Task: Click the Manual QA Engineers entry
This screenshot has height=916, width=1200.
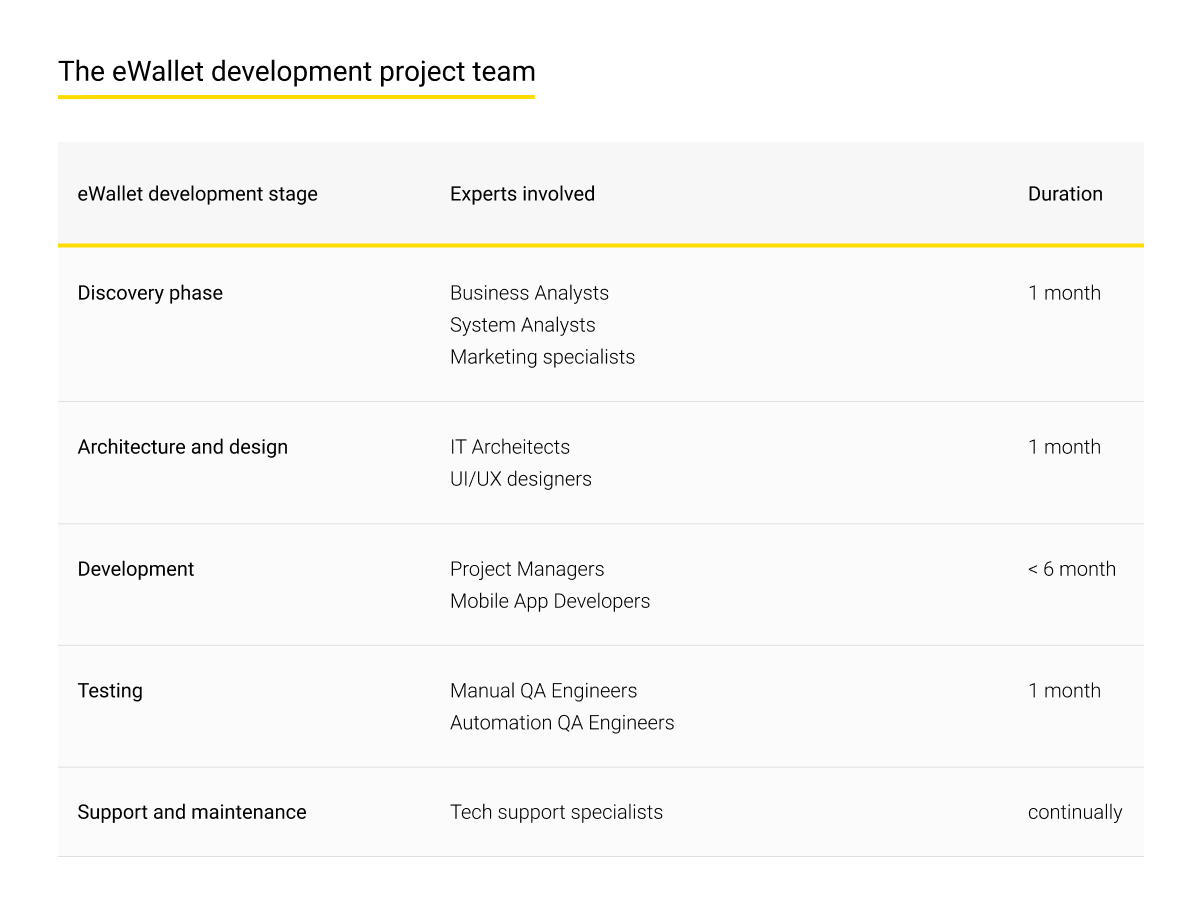Action: click(543, 691)
